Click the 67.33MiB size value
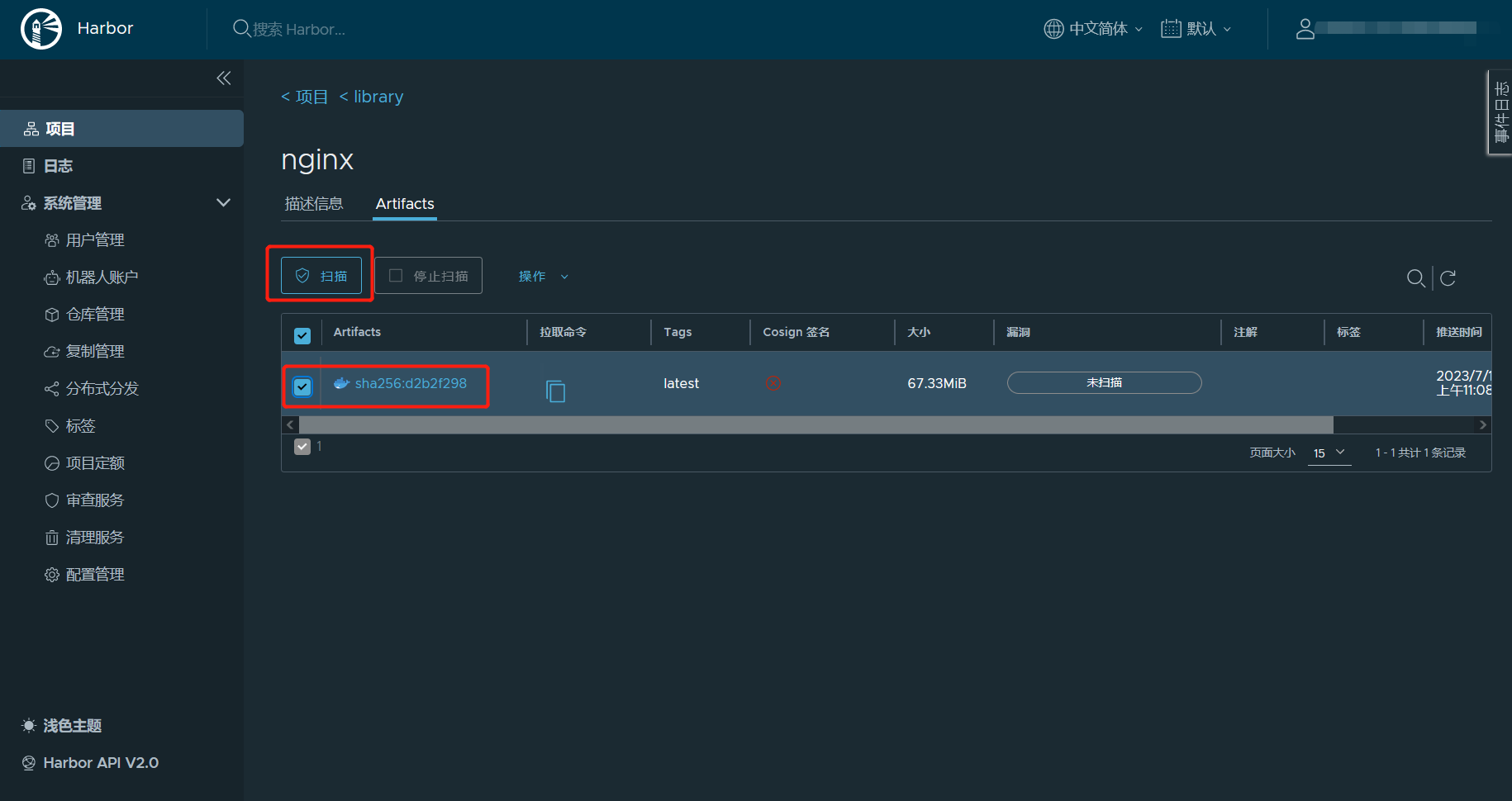This screenshot has height=801, width=1512. pyautogui.click(x=937, y=383)
